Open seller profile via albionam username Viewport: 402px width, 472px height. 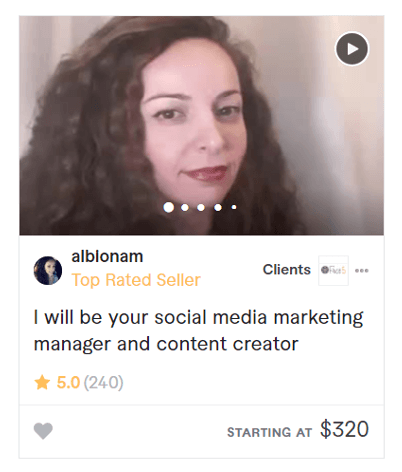[107, 256]
